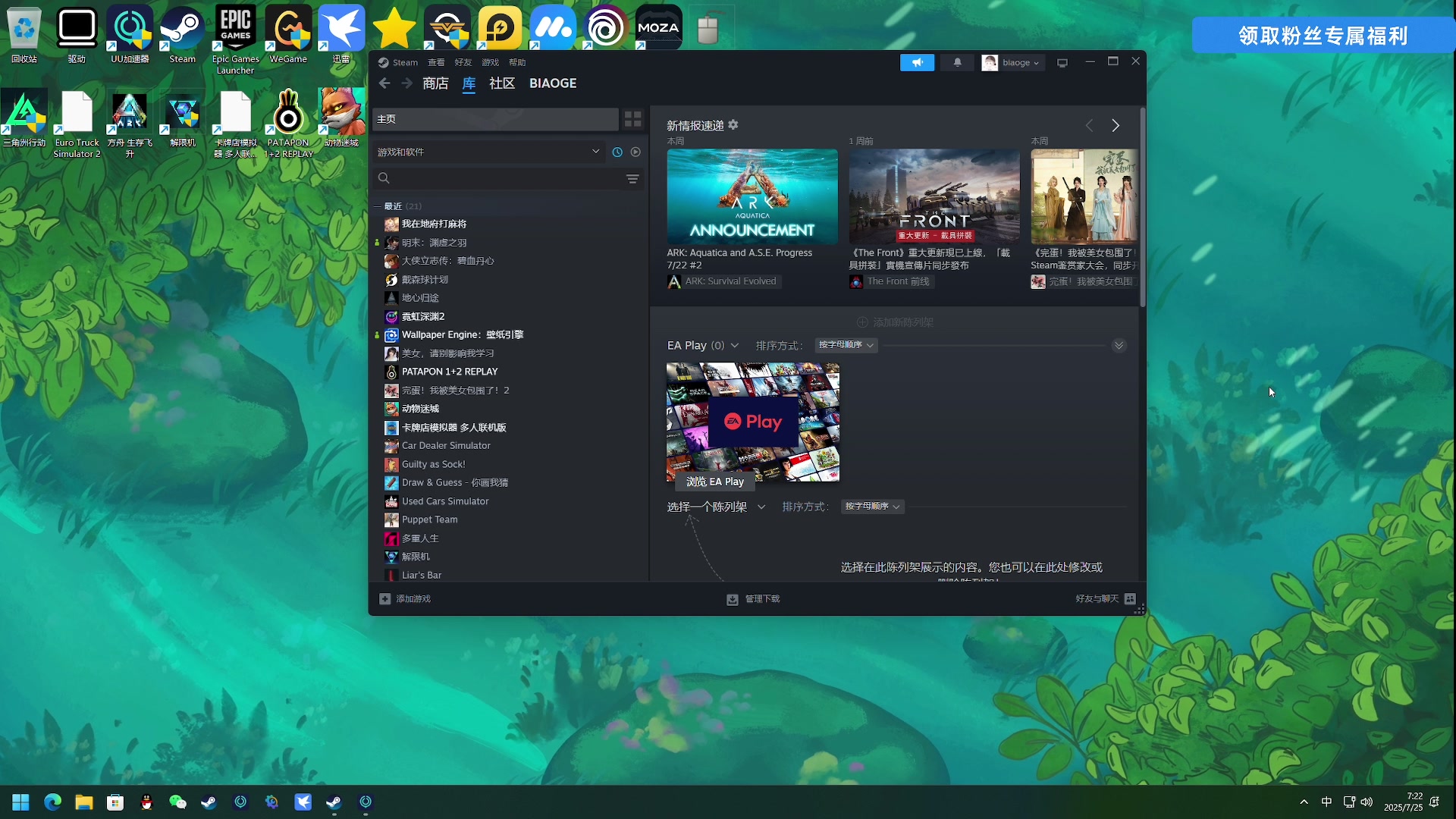Open the BIAOGE profile tab

click(x=553, y=83)
